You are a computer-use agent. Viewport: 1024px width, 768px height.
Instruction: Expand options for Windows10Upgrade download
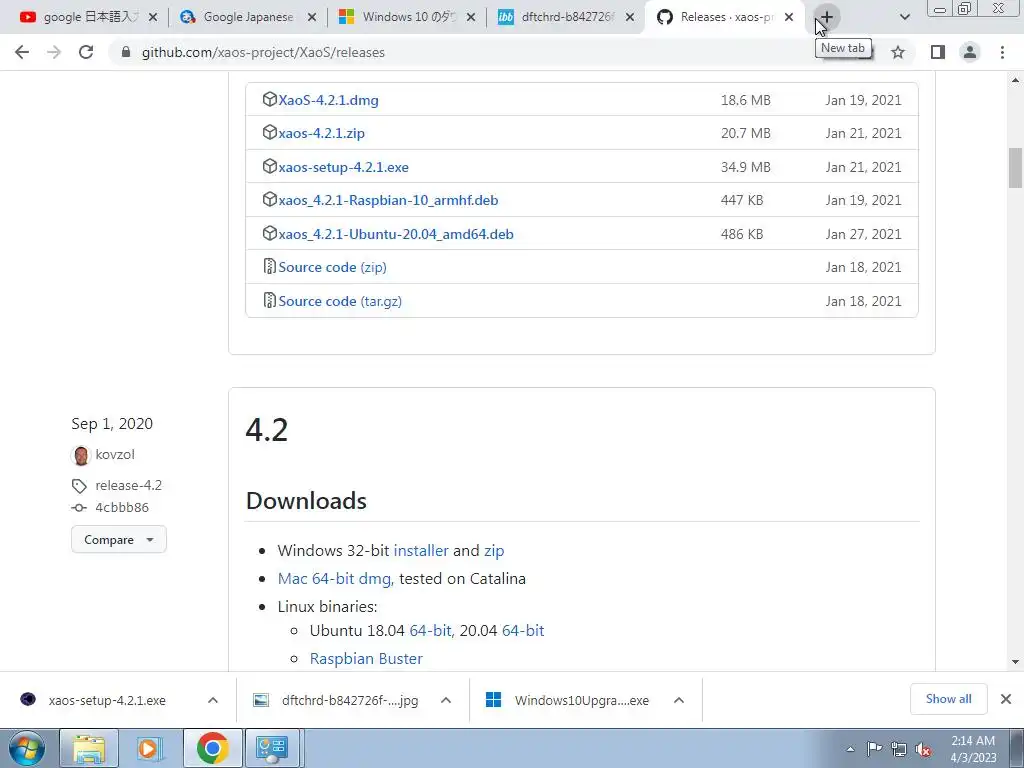[679, 700]
